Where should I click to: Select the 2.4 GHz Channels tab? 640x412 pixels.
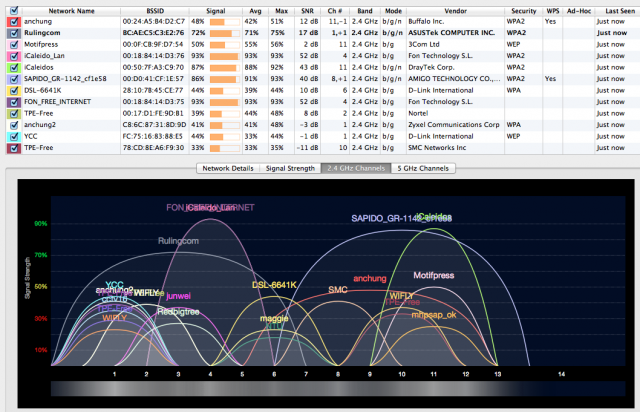356,168
